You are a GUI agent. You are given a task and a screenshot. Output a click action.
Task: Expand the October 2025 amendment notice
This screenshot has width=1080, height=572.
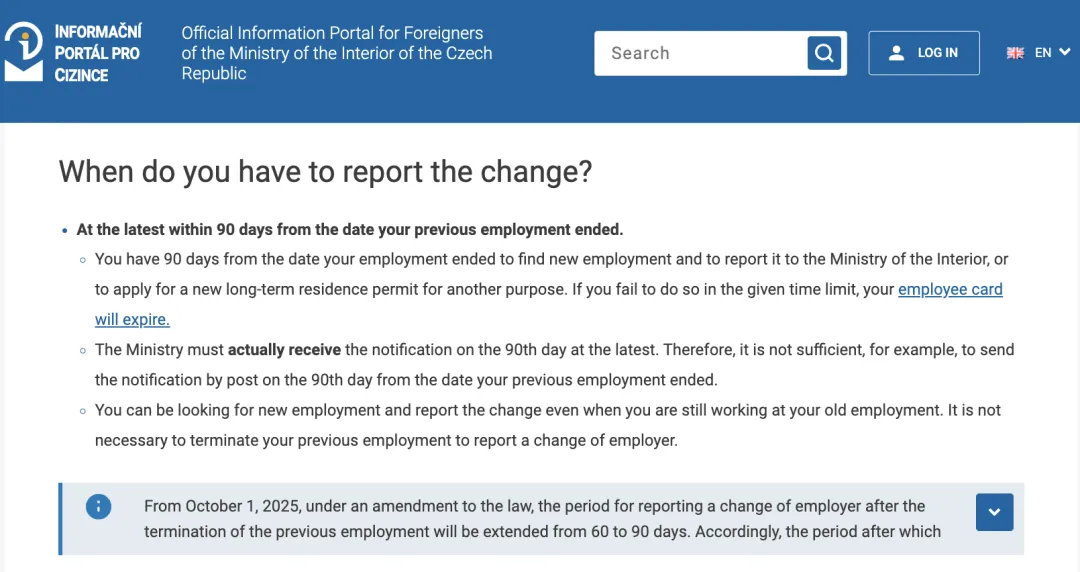994,512
